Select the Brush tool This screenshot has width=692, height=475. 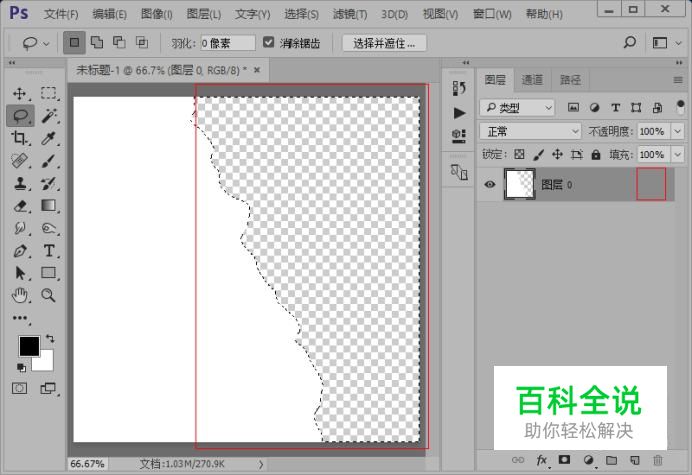[49, 161]
